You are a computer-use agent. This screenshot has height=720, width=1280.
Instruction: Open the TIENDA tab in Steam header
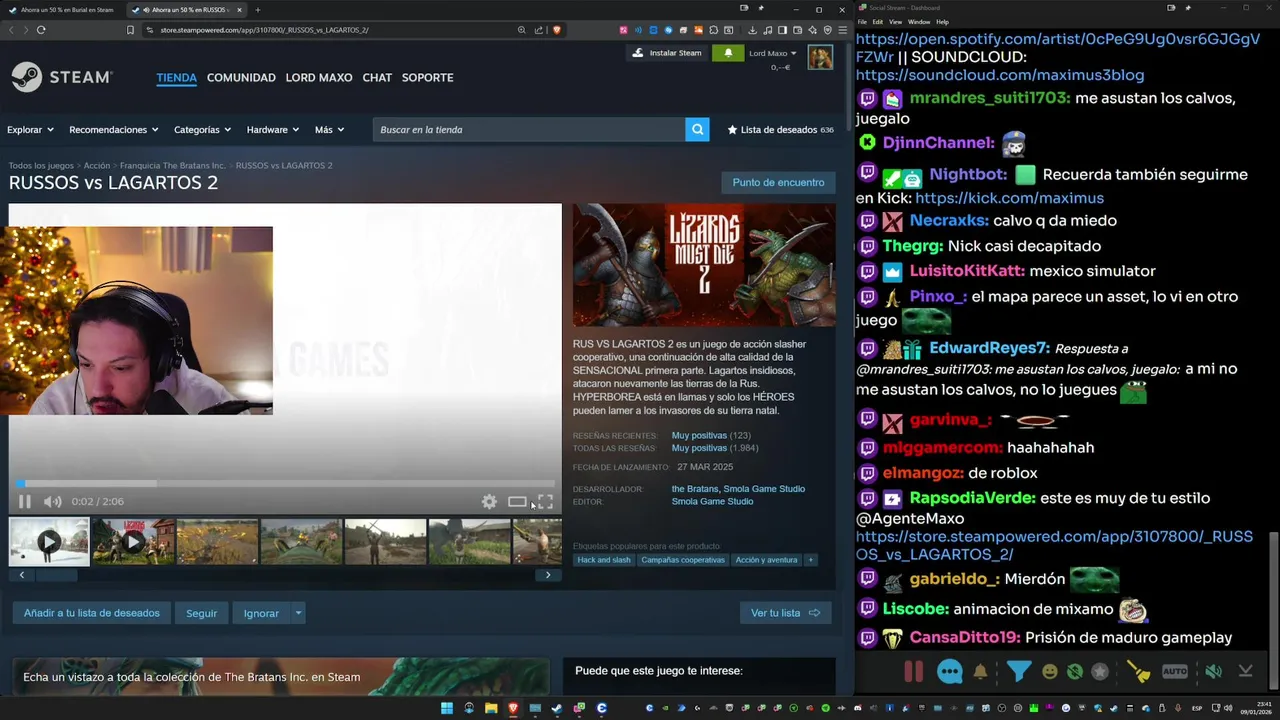point(176,78)
